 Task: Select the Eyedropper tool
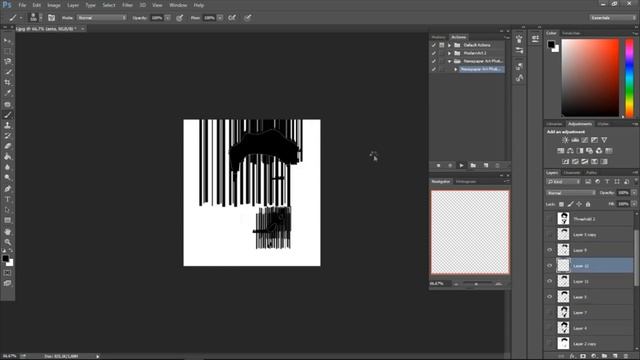pos(7,93)
